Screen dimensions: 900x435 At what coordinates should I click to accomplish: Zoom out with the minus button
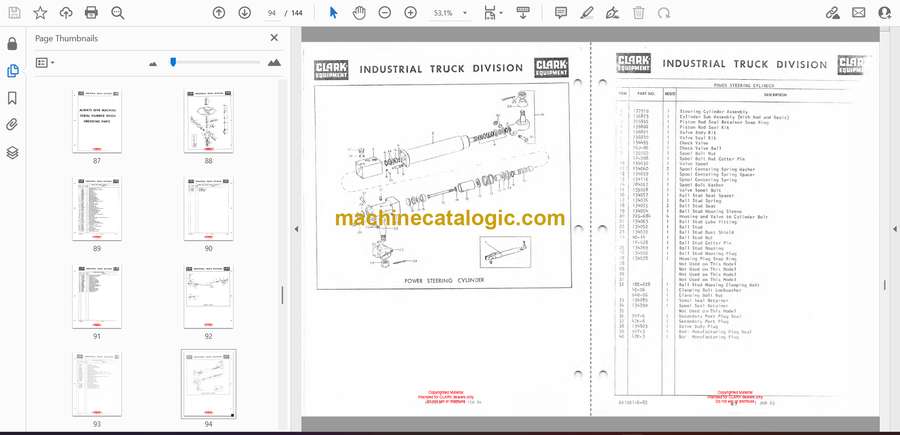pos(385,13)
